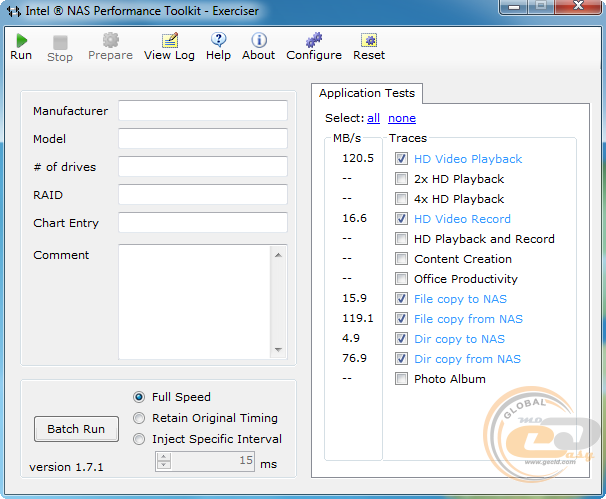Screen dimensions: 606x499
Task: Click the Stop toolbar icon
Action: tap(60, 42)
